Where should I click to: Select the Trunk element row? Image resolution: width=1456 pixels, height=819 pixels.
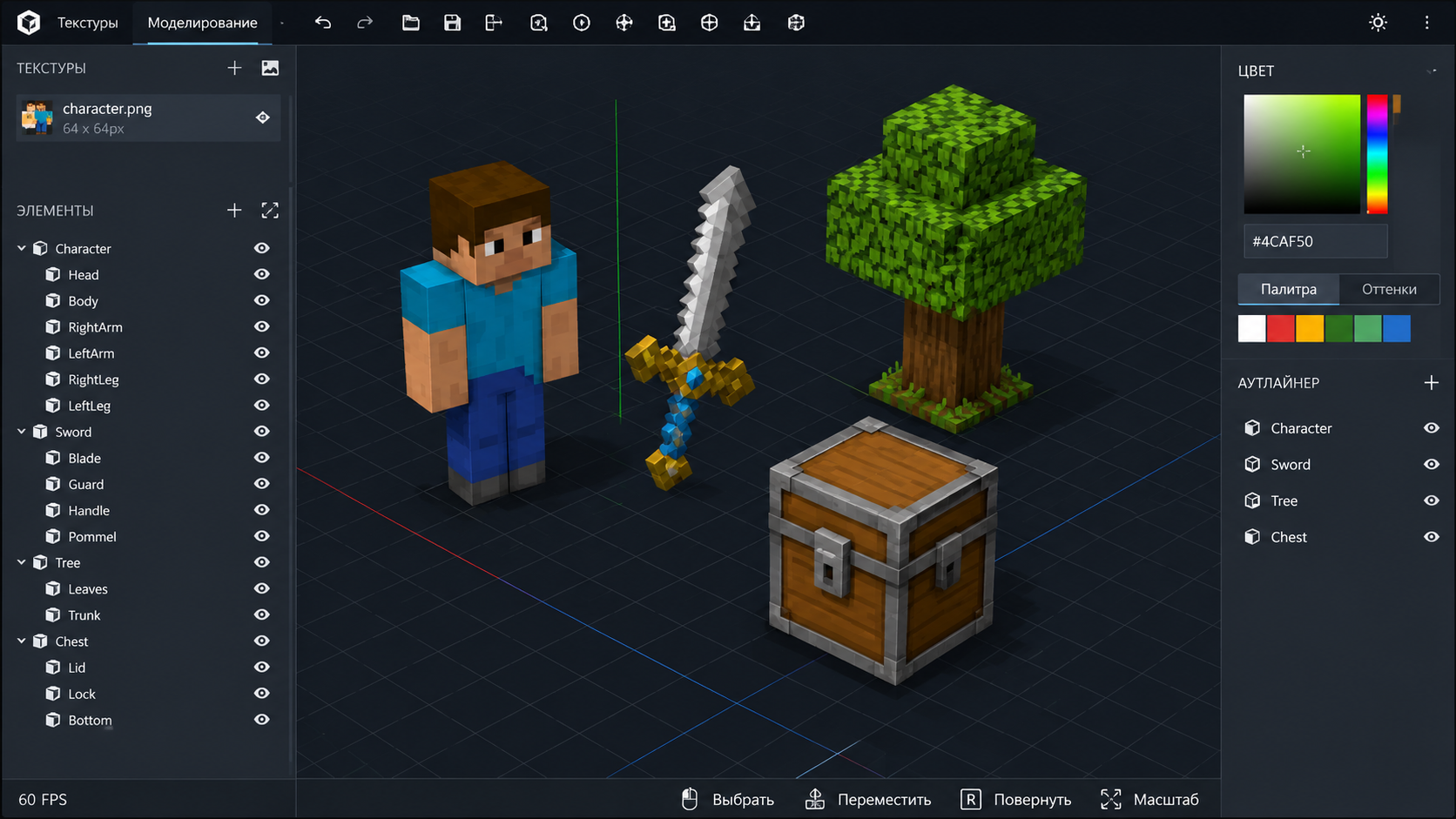148,614
